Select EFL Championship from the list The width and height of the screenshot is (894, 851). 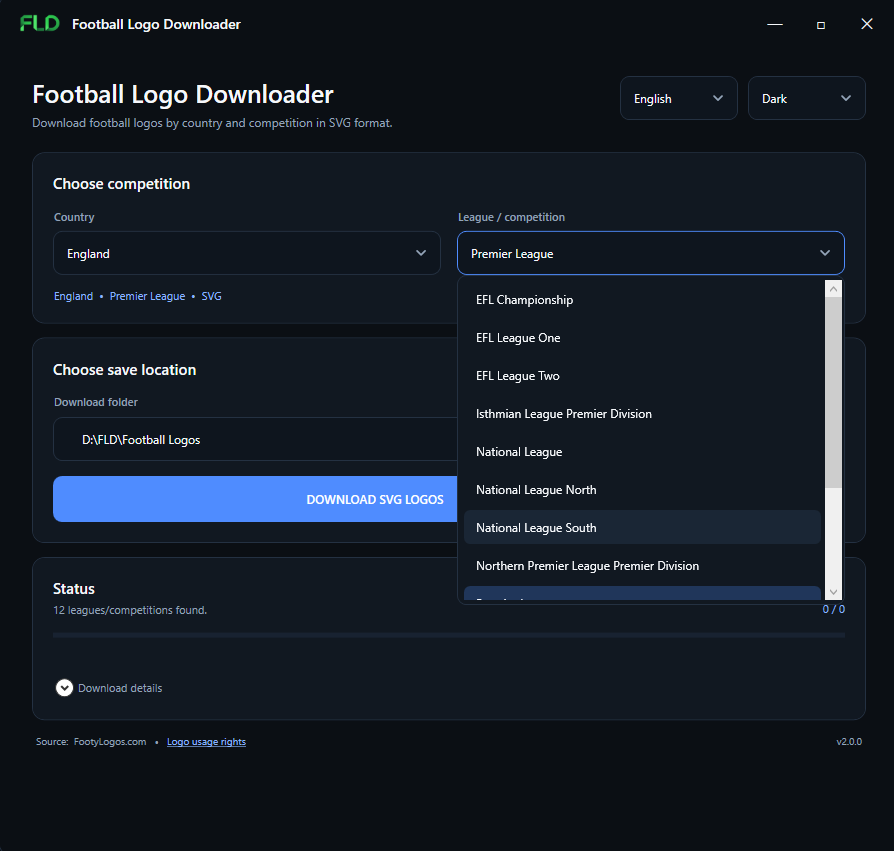(642, 300)
